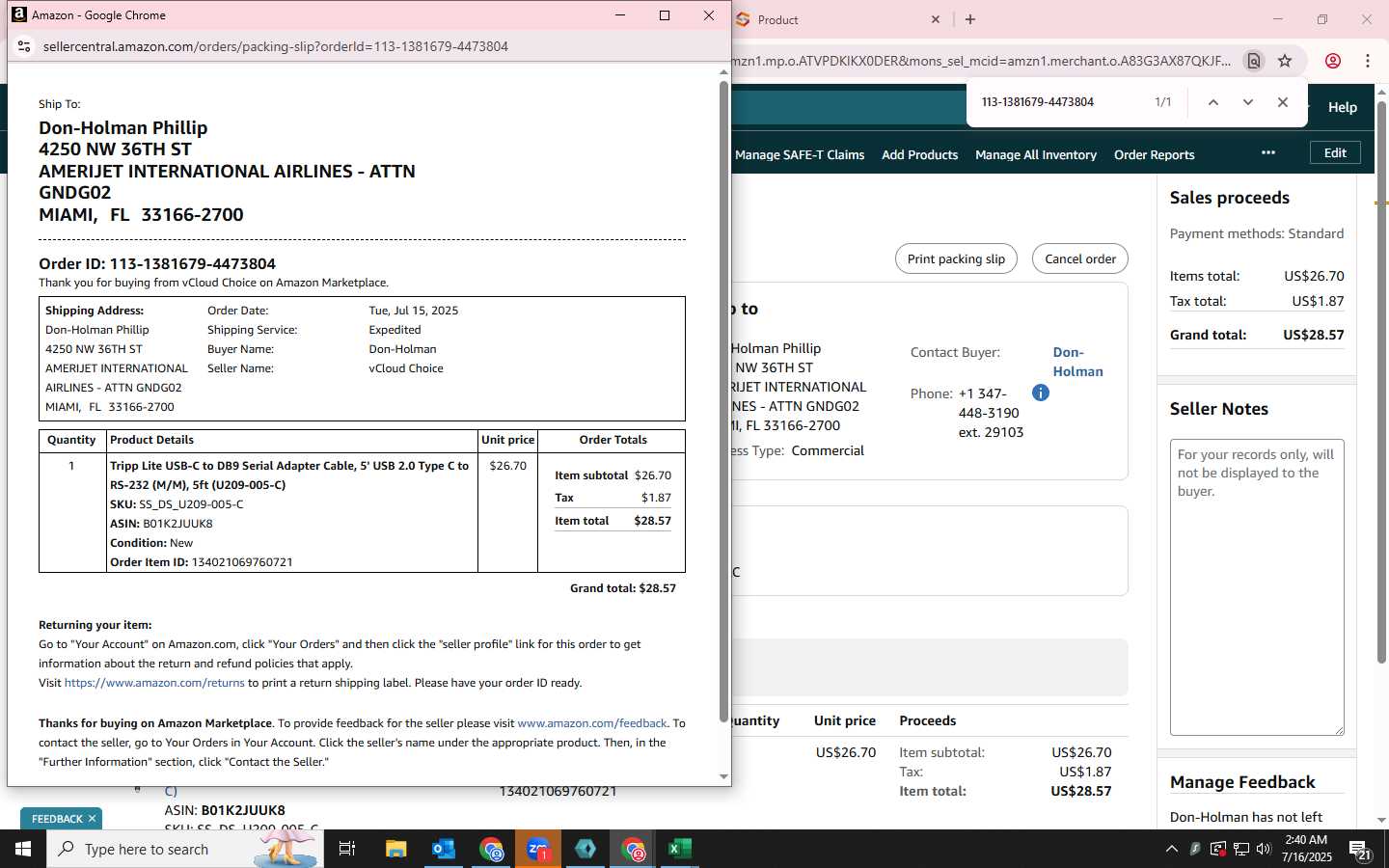This screenshot has width=1389, height=868.
Task: Open a new Chrome tab
Action: pos(970,19)
